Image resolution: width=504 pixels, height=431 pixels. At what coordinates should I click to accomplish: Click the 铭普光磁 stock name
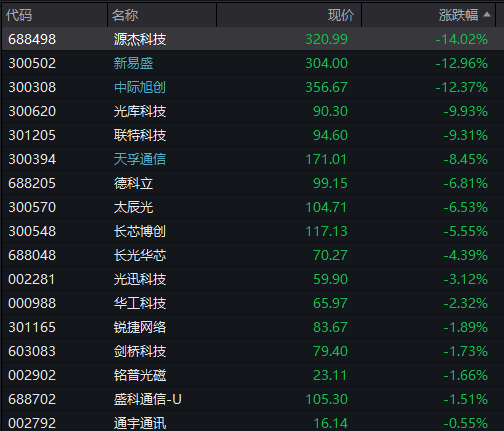click(140, 375)
